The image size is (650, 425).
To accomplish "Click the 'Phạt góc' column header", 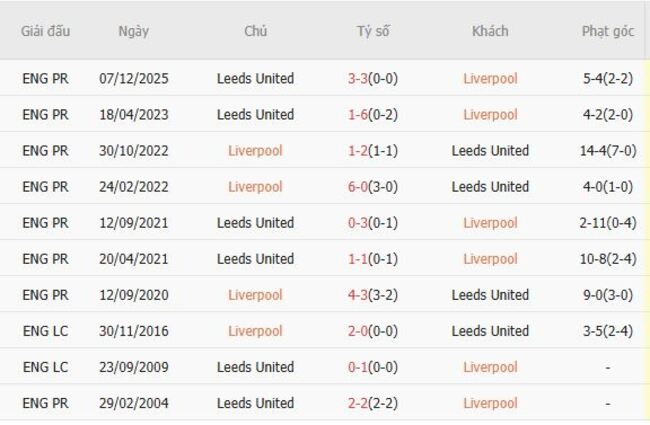I will pyautogui.click(x=608, y=31).
